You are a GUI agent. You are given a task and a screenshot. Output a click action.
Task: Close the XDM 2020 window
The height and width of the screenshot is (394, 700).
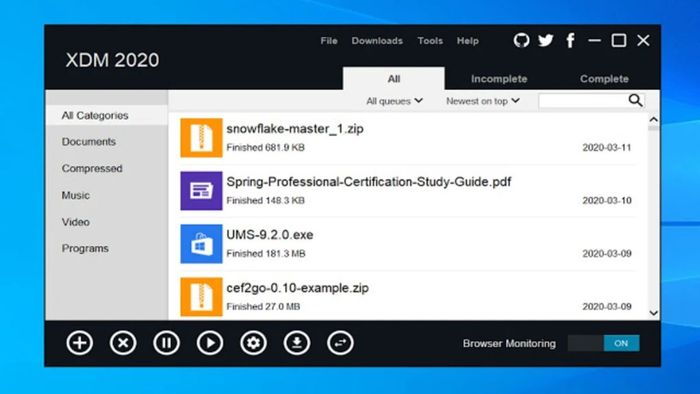(643, 41)
